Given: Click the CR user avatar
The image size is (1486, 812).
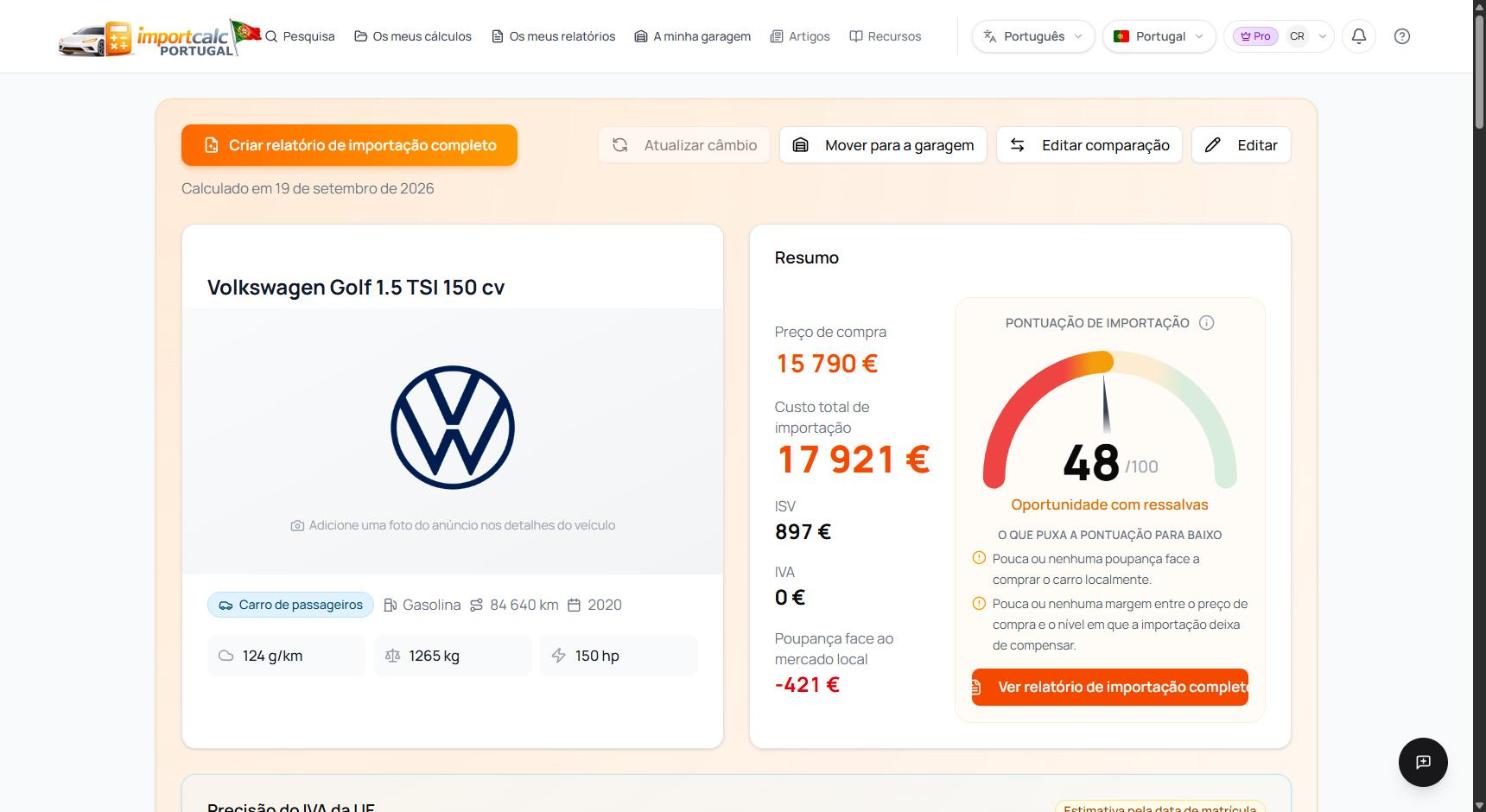Looking at the screenshot, I should 1297,36.
